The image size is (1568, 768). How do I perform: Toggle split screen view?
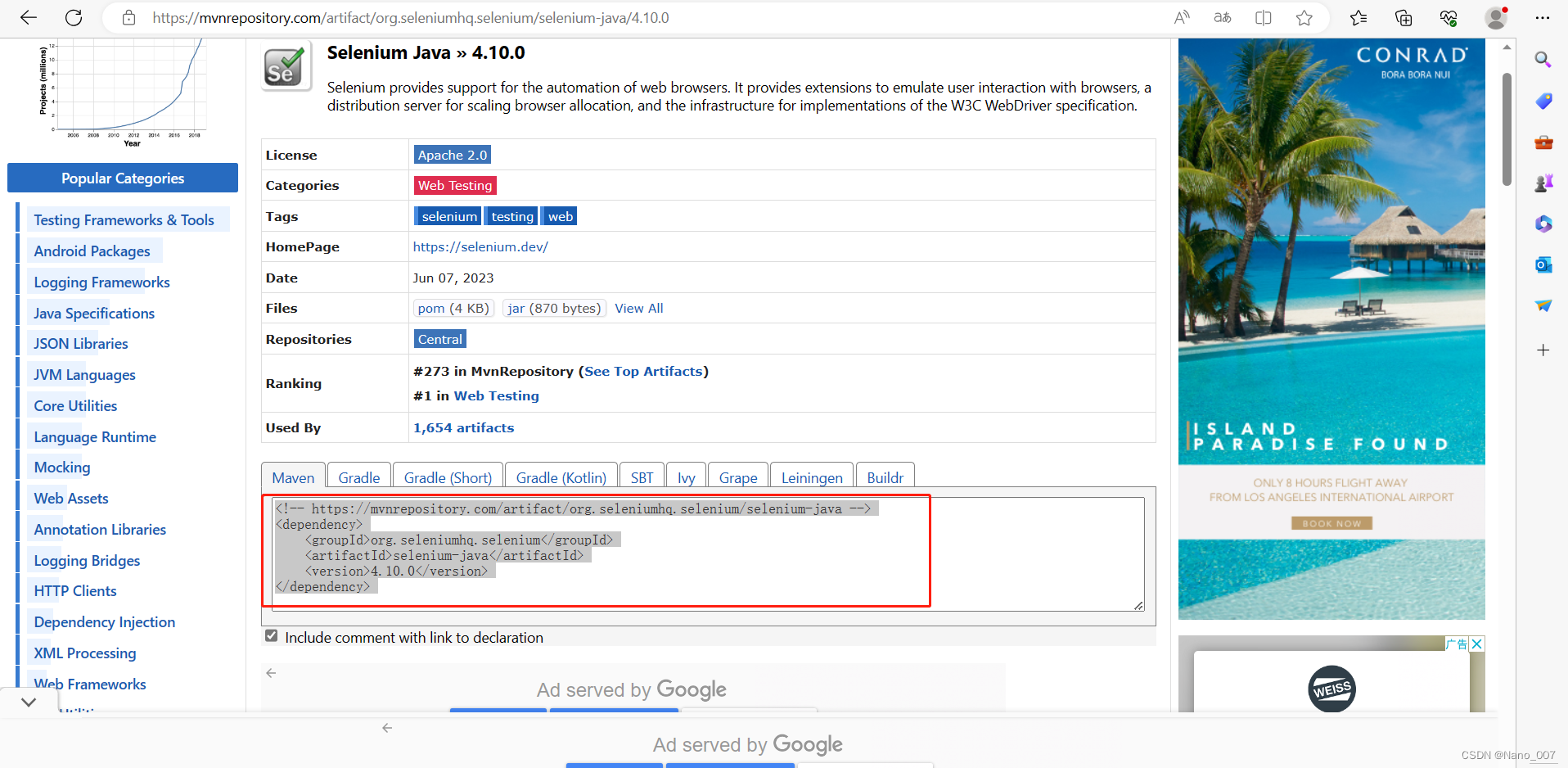pyautogui.click(x=1263, y=17)
